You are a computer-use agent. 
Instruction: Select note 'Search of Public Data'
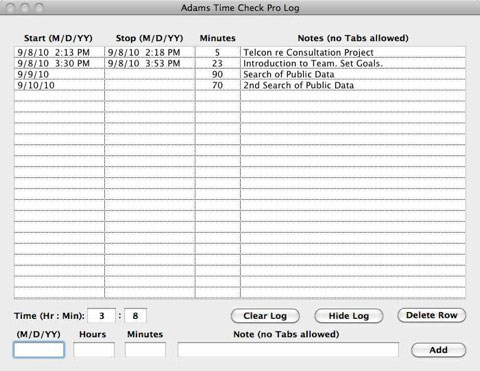pyautogui.click(x=353, y=74)
